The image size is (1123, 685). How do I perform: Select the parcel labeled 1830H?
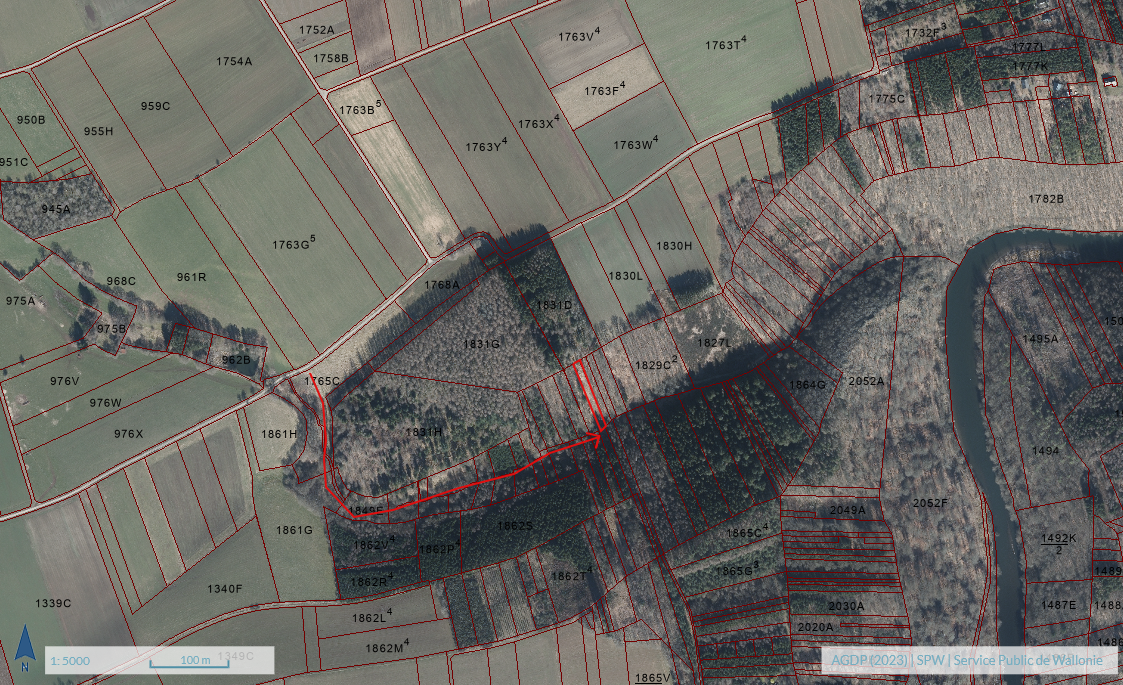click(x=674, y=246)
